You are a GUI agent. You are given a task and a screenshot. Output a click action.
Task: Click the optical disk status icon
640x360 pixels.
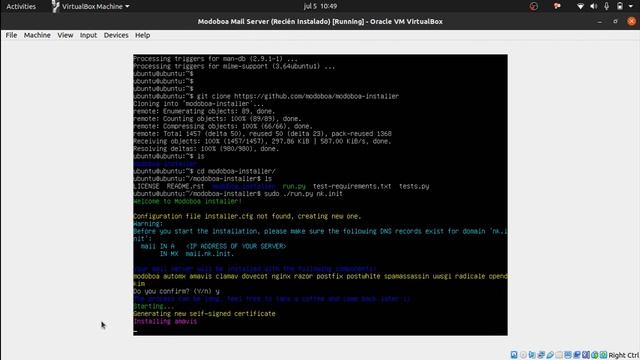pos(523,355)
